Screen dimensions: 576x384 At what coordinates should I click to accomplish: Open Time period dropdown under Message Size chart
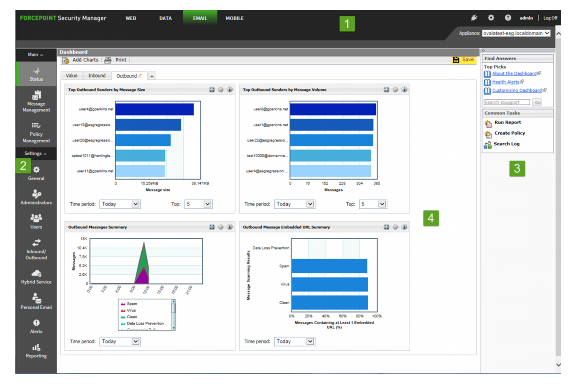pyautogui.click(x=120, y=204)
